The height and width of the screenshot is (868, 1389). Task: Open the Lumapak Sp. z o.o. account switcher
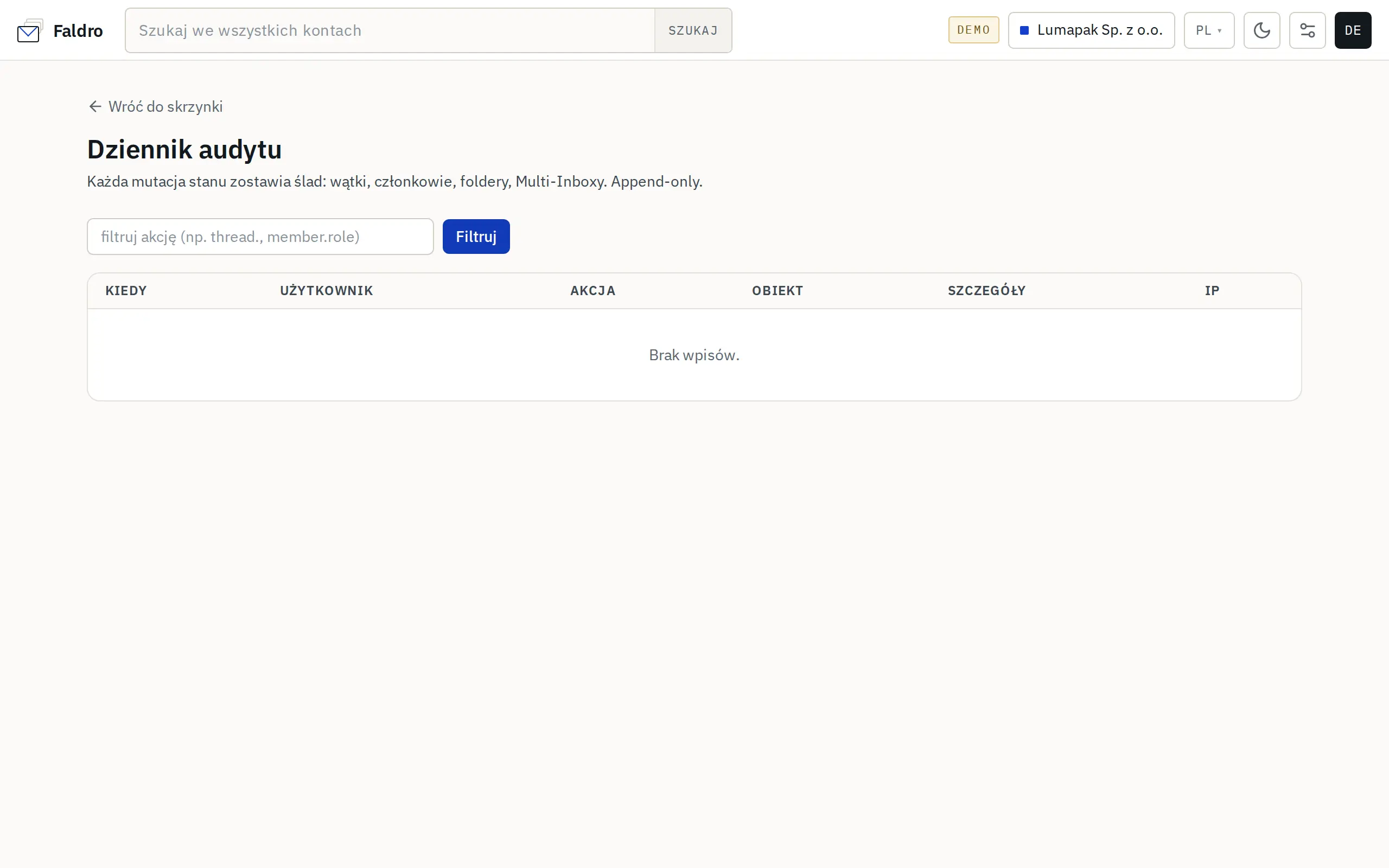[1091, 30]
